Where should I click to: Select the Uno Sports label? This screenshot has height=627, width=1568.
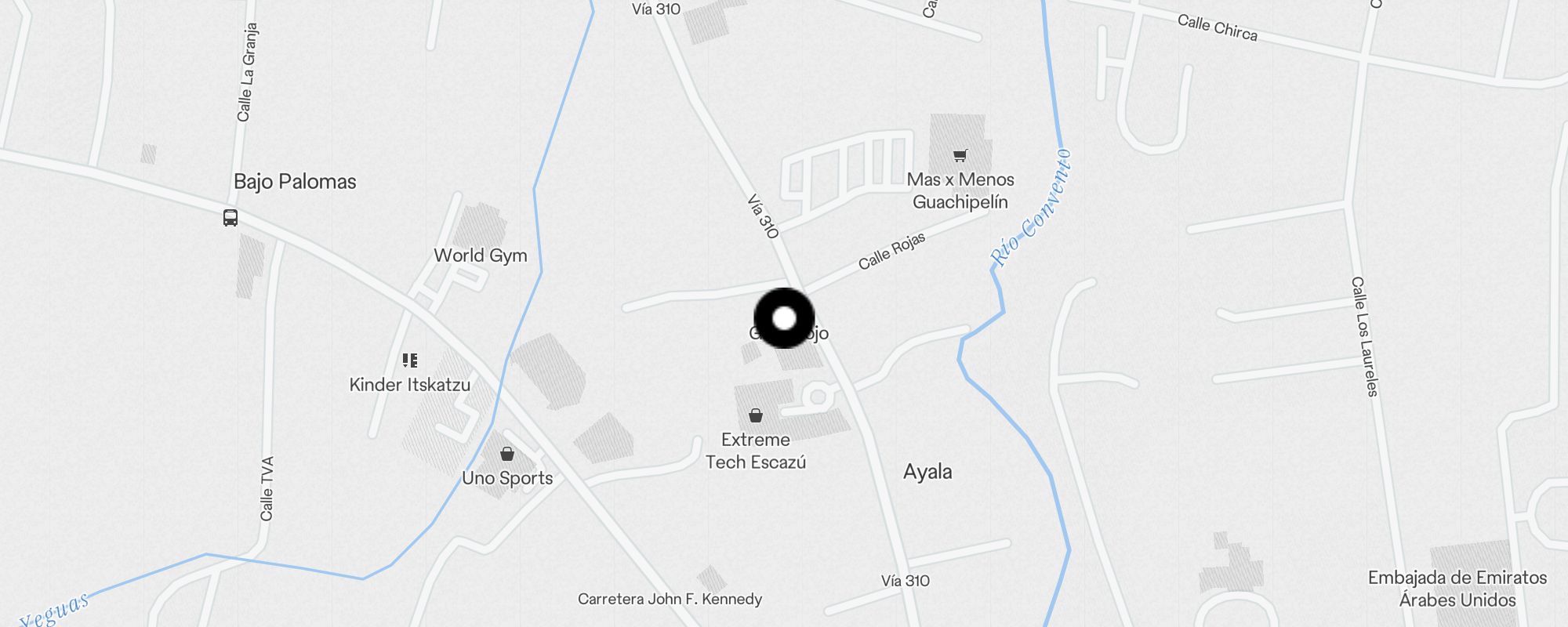(507, 478)
